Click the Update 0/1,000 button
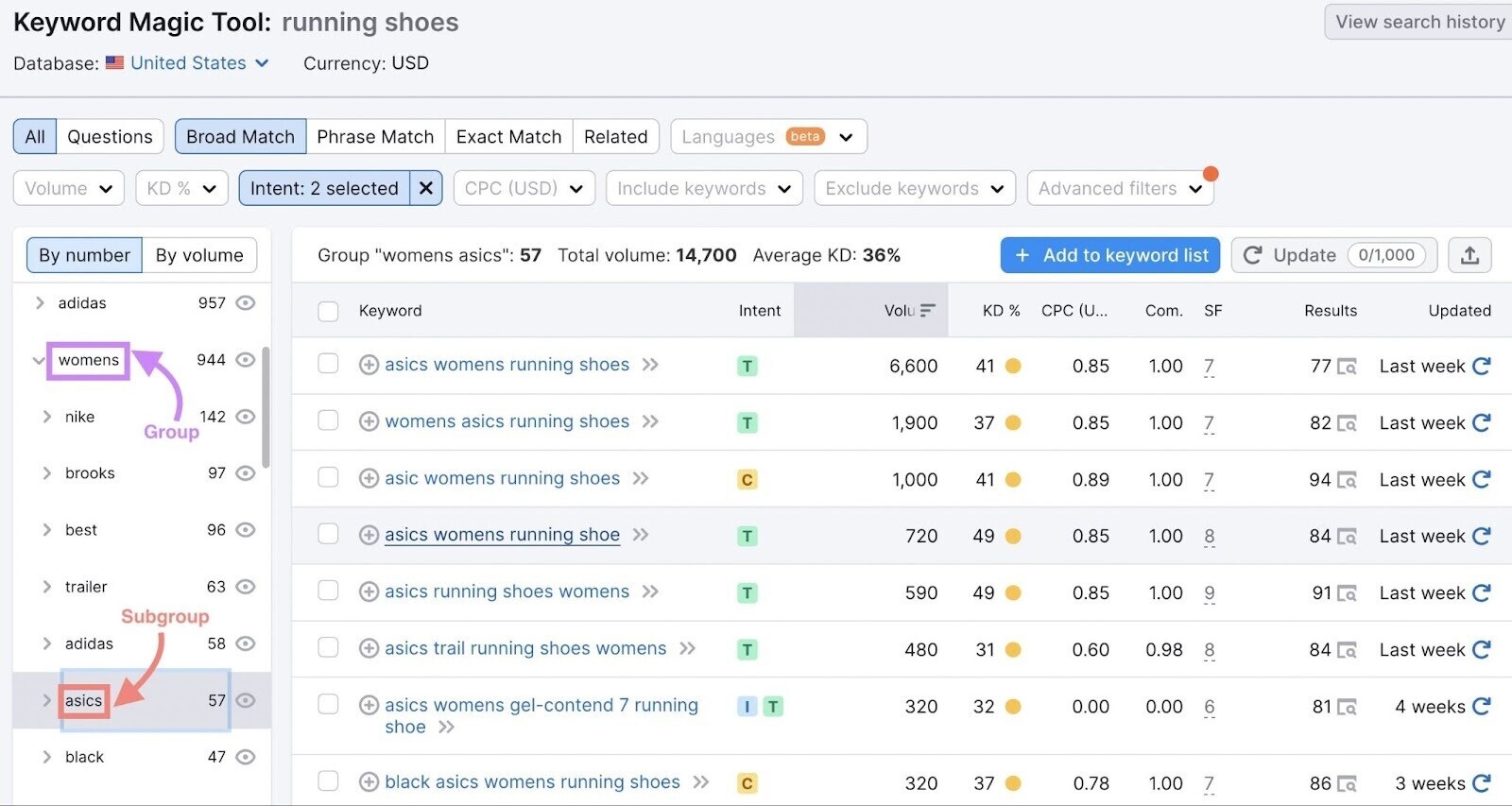This screenshot has height=806, width=1512. [x=1334, y=255]
